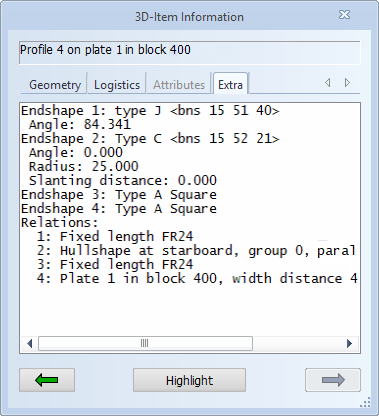Click the horizontal scrollbar left arrow

pos(29,343)
